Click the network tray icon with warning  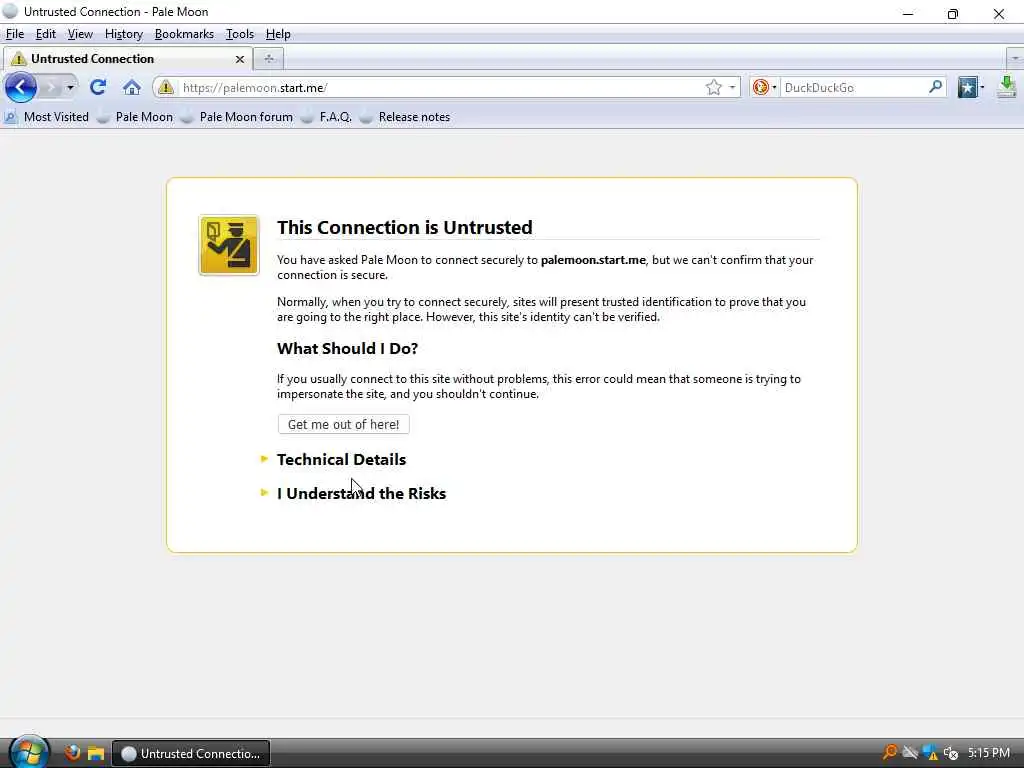pos(931,753)
